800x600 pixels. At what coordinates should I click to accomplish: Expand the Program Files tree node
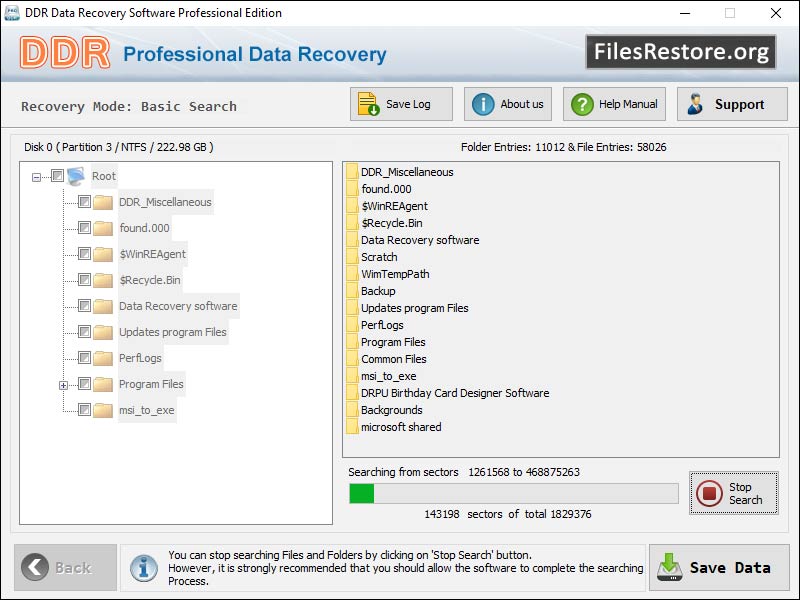pos(62,383)
